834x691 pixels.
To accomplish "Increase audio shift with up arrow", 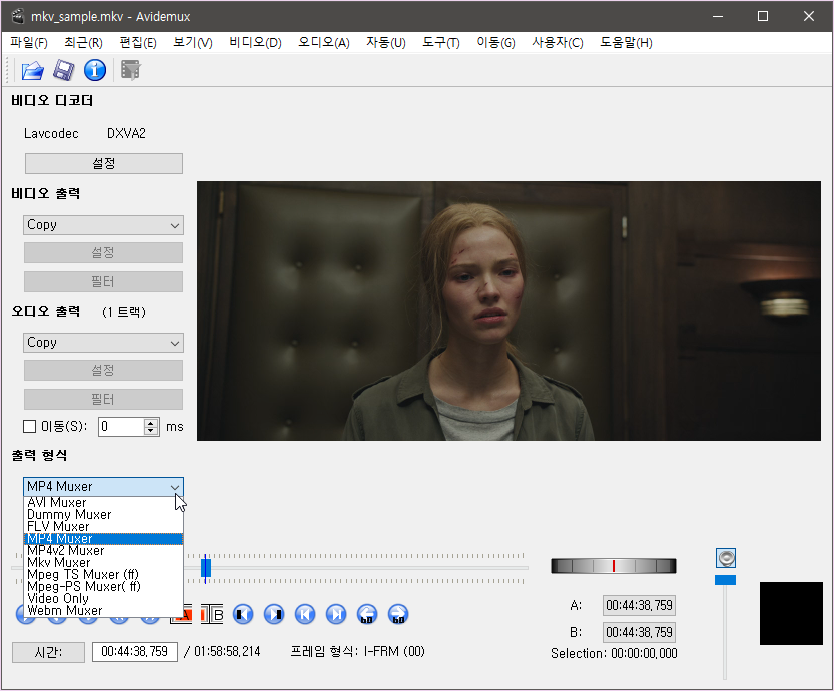I will 152,422.
